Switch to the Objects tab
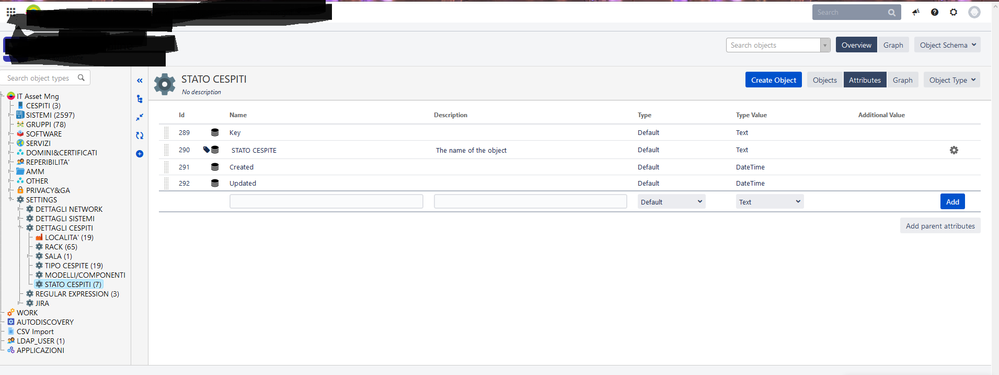 [x=825, y=80]
